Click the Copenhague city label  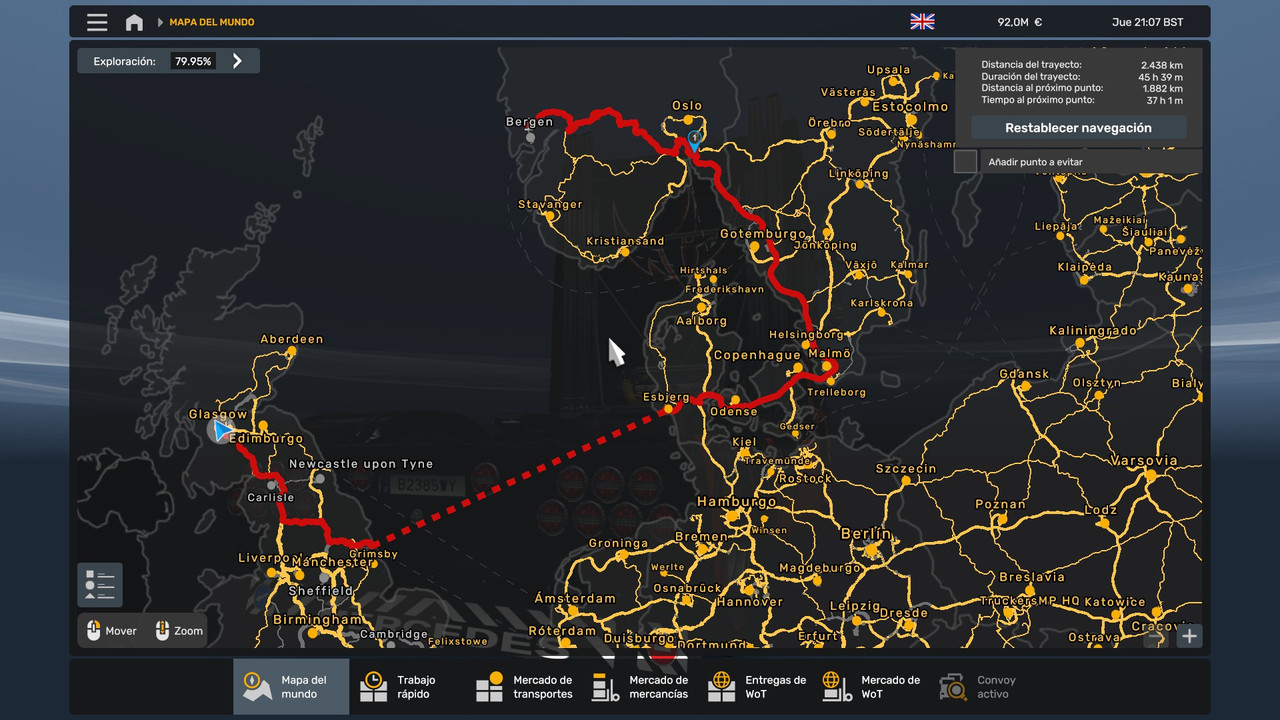tap(757, 355)
